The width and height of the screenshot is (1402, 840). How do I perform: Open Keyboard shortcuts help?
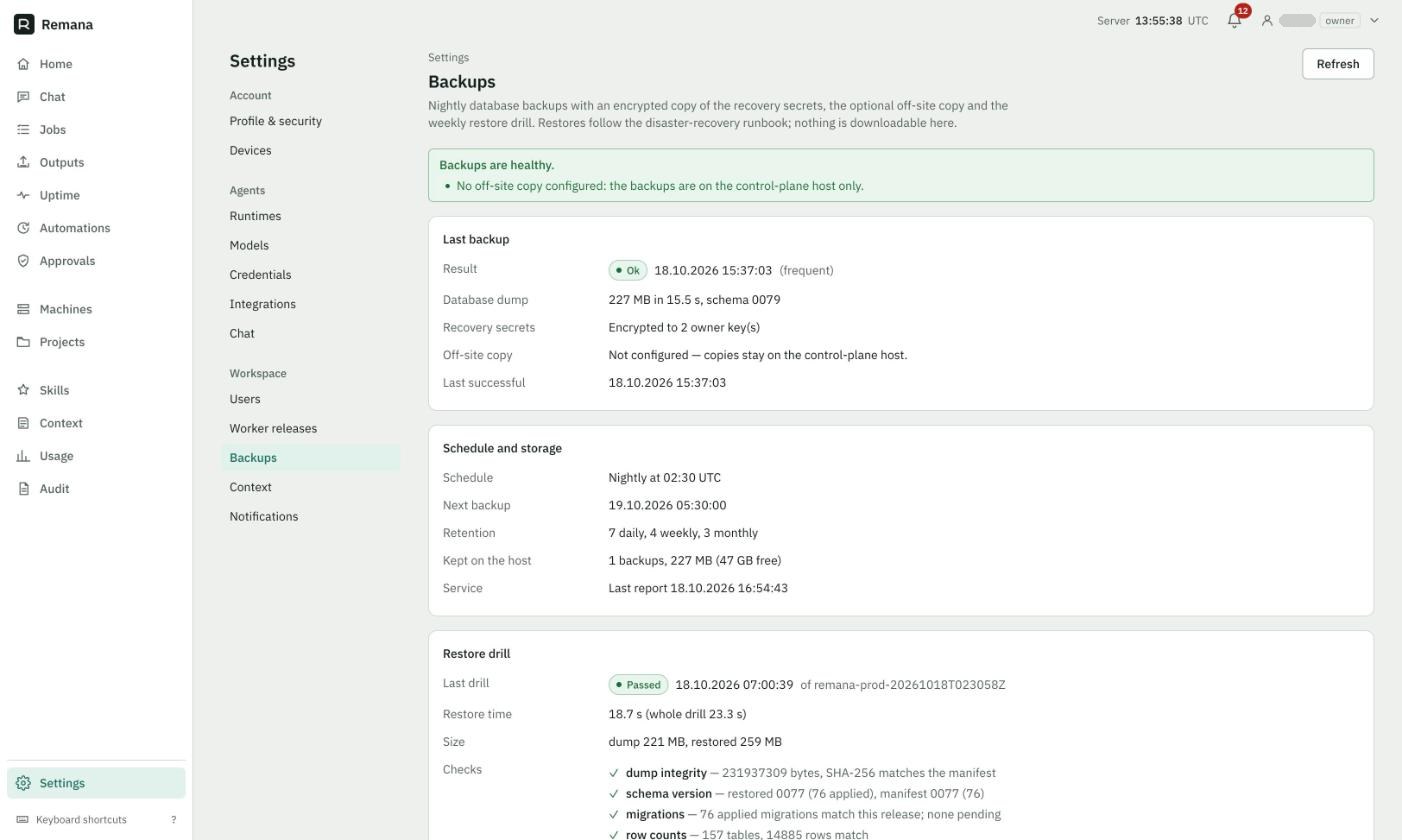[x=96, y=820]
